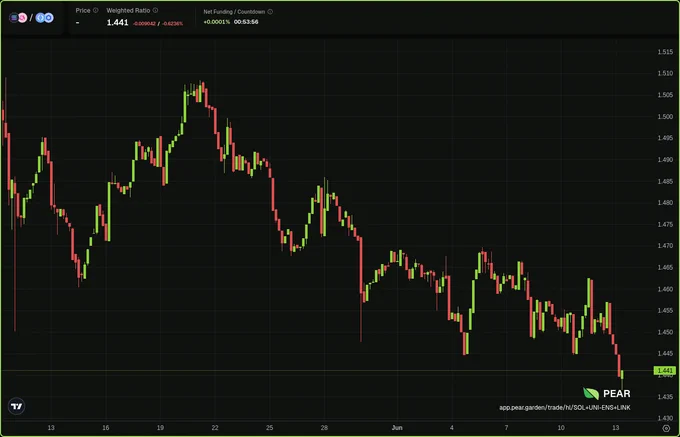Click the 1.441 current price label

click(x=665, y=371)
